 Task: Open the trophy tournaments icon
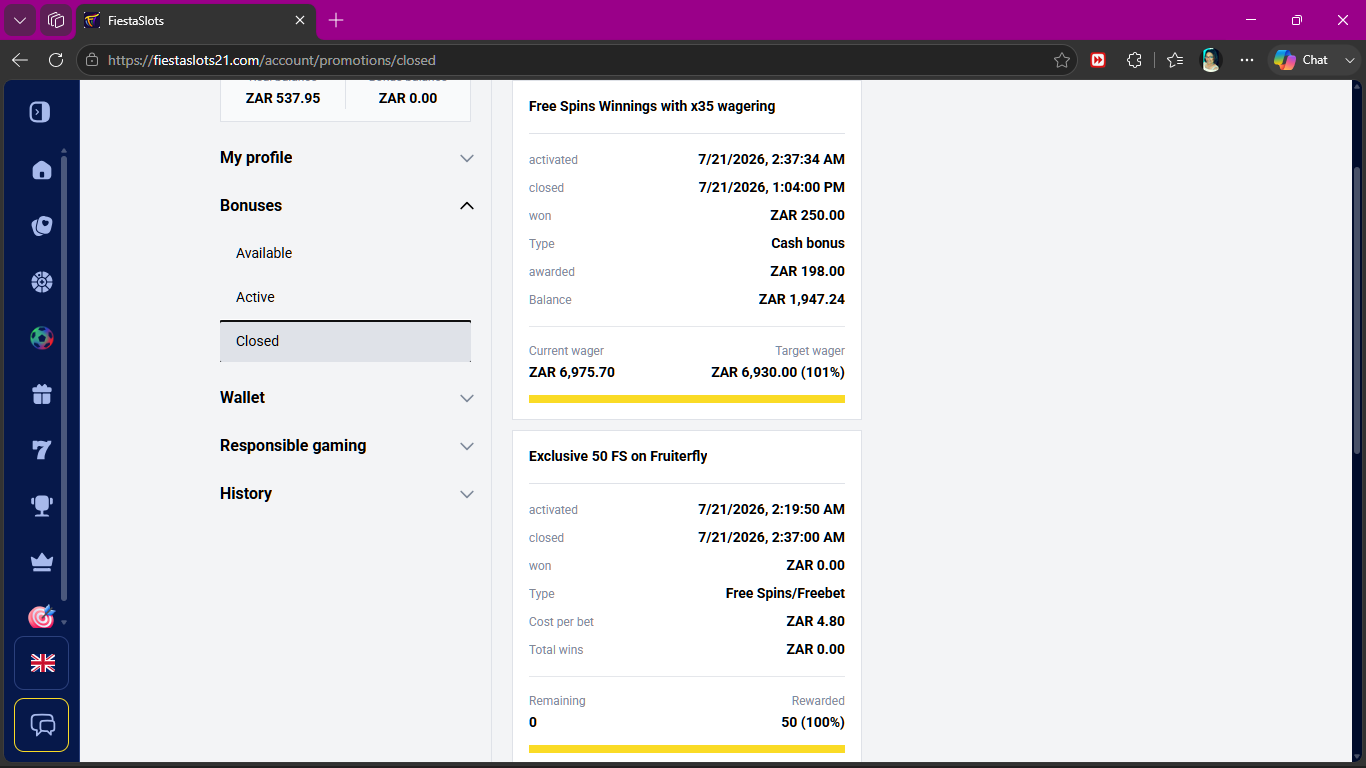41,506
